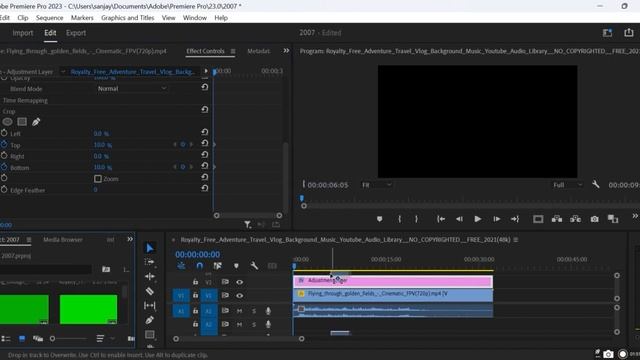Switch Project panel to icon view
Viewport: 640px width, 360px height.
coord(22,338)
